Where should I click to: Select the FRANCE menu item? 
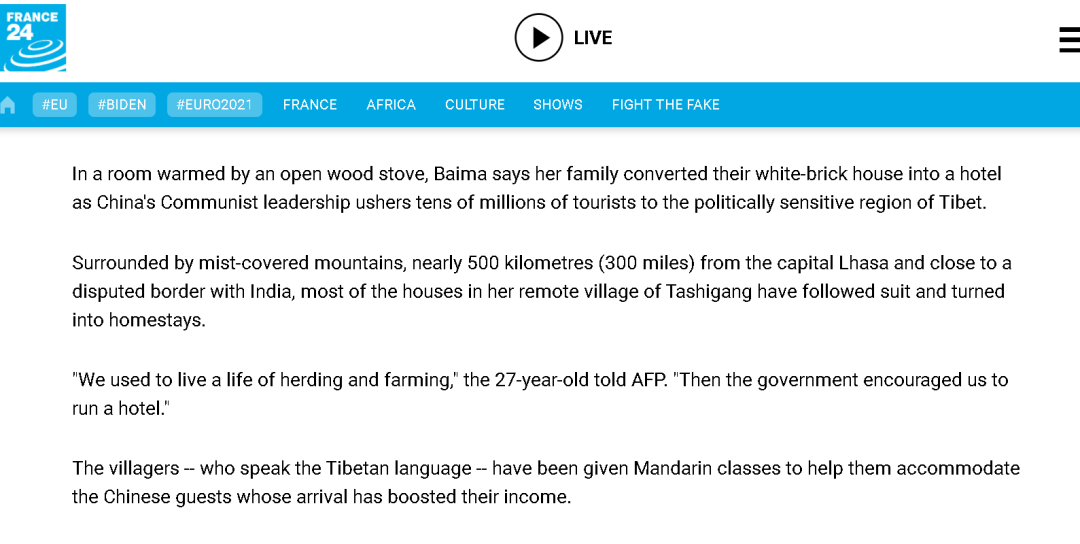coord(310,105)
